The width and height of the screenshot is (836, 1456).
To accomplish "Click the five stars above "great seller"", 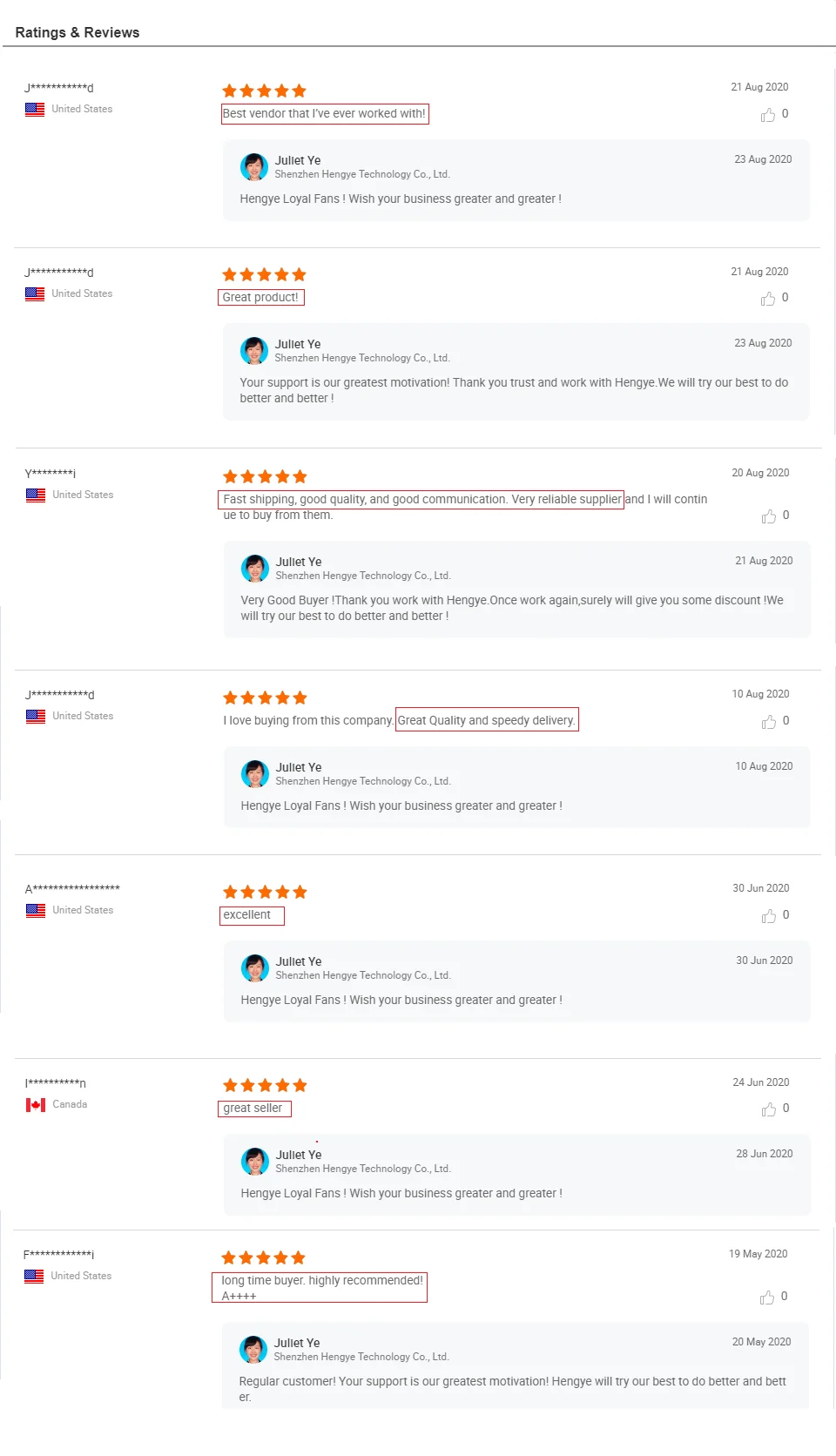I will [x=265, y=1086].
